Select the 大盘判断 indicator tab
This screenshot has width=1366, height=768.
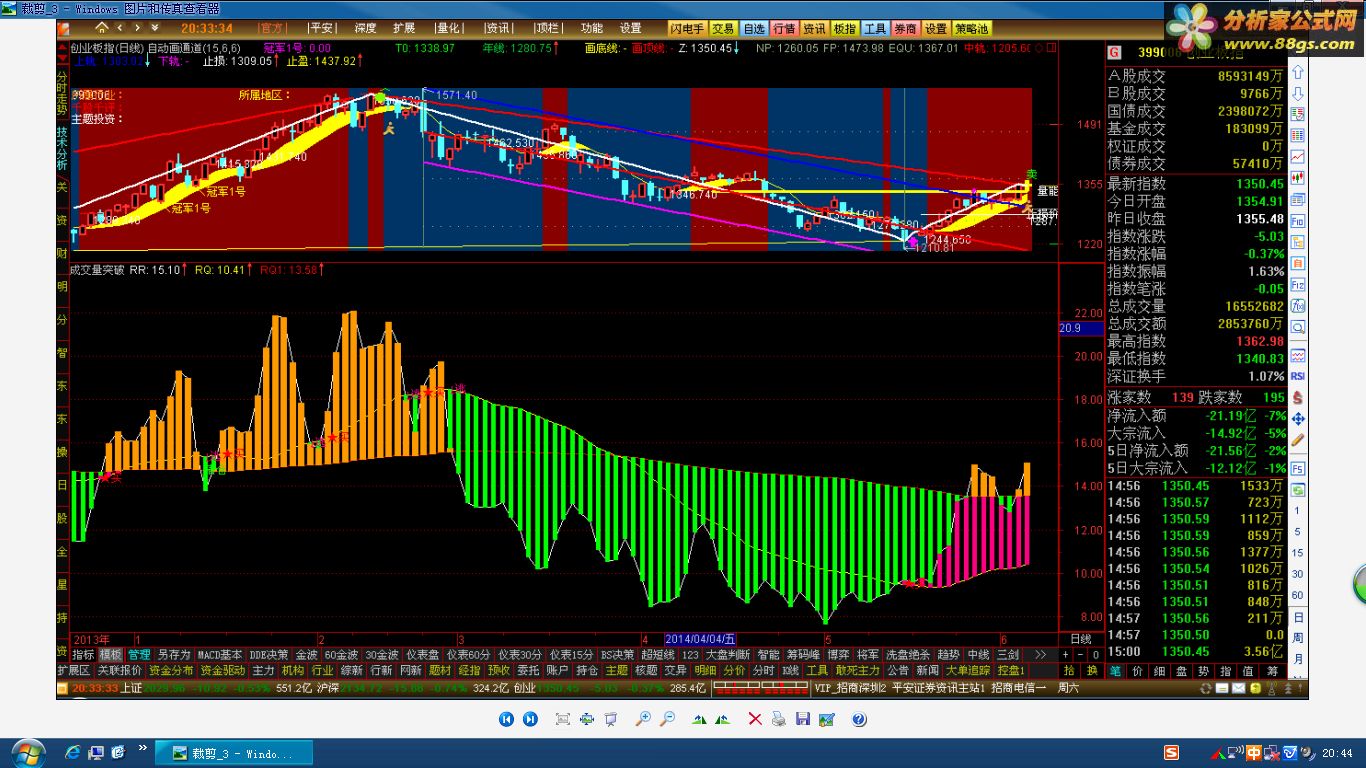(727, 655)
